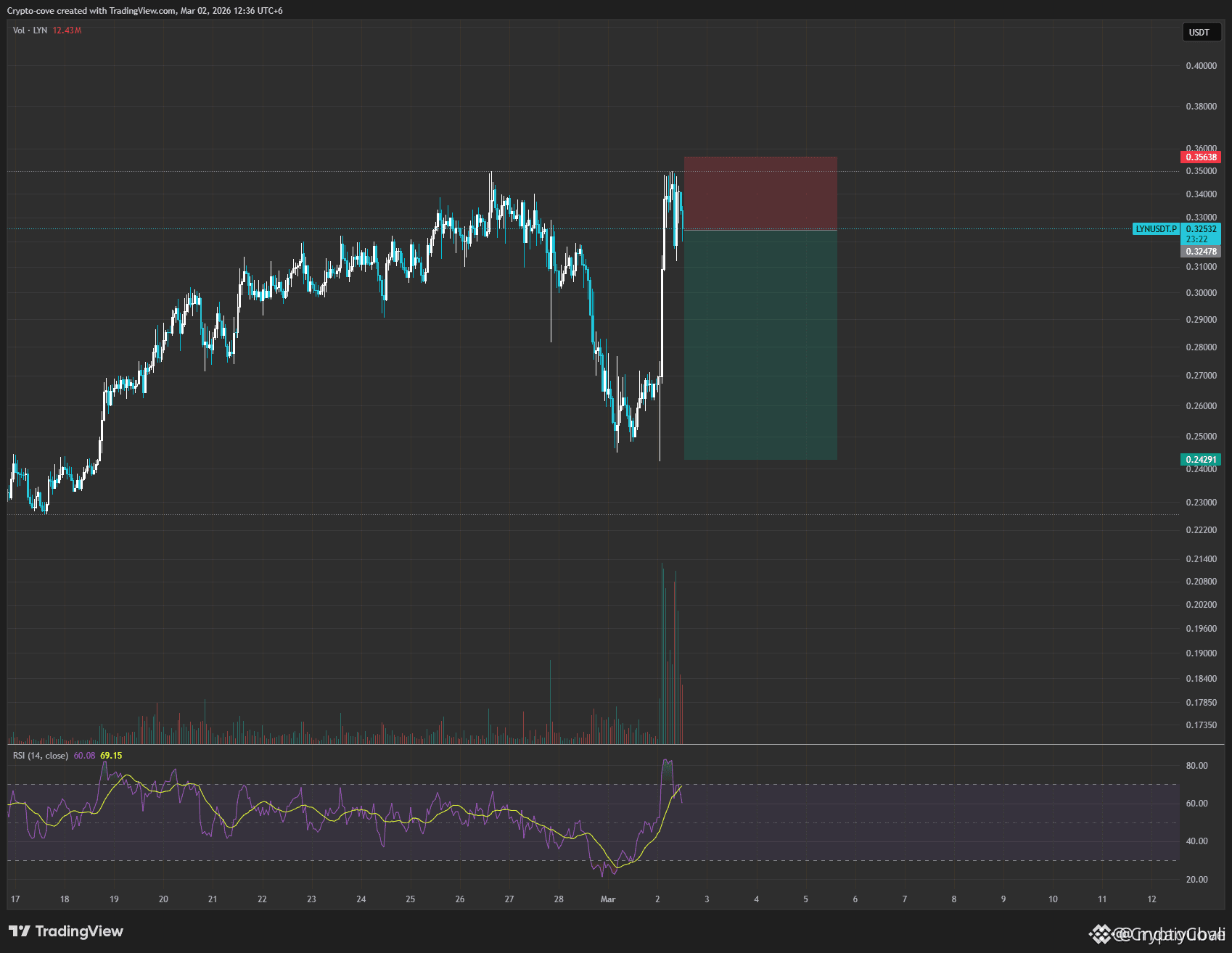
Task: Click the Vol · LYN indicator legend
Action: tap(30, 30)
